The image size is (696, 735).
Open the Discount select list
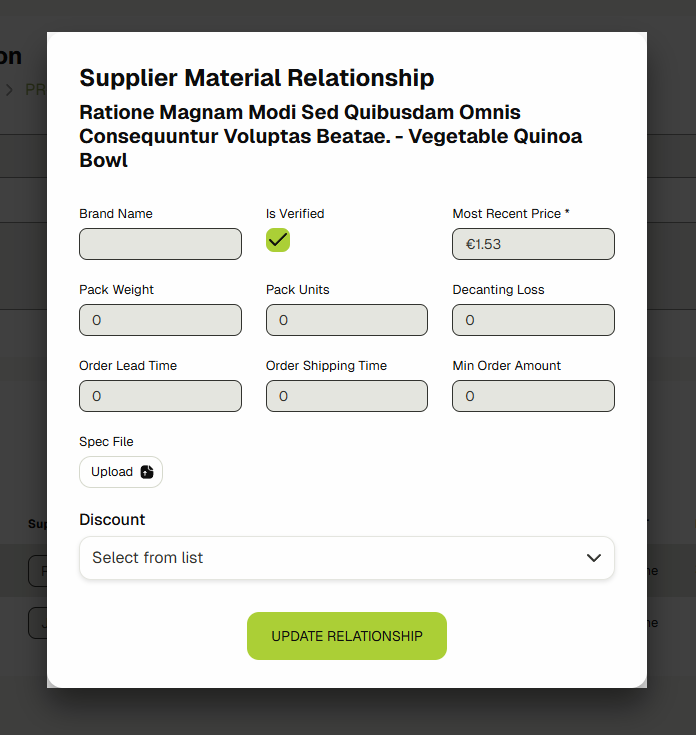click(330, 558)
